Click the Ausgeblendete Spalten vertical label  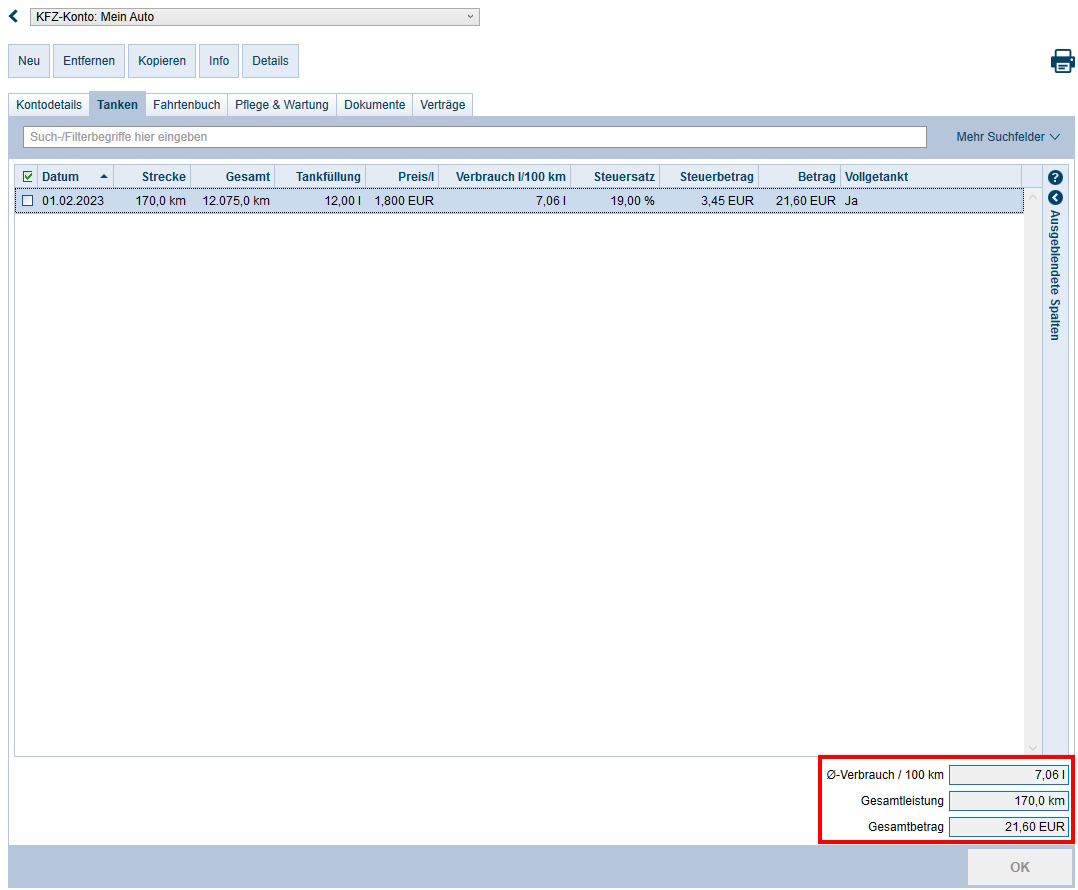[x=1055, y=275]
